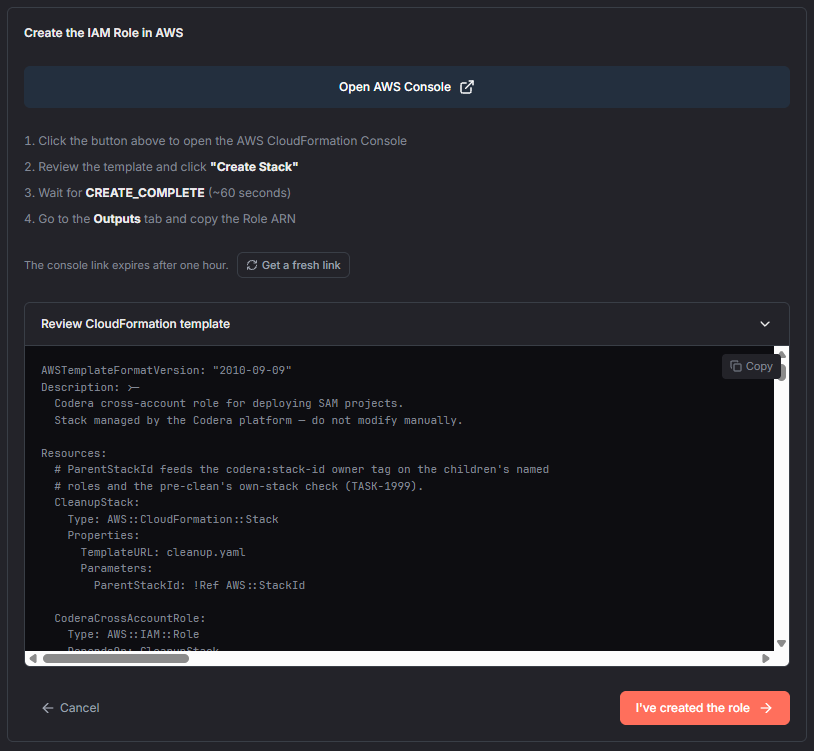This screenshot has width=814, height=751.
Task: Confirm with I've created the role
Action: (704, 708)
